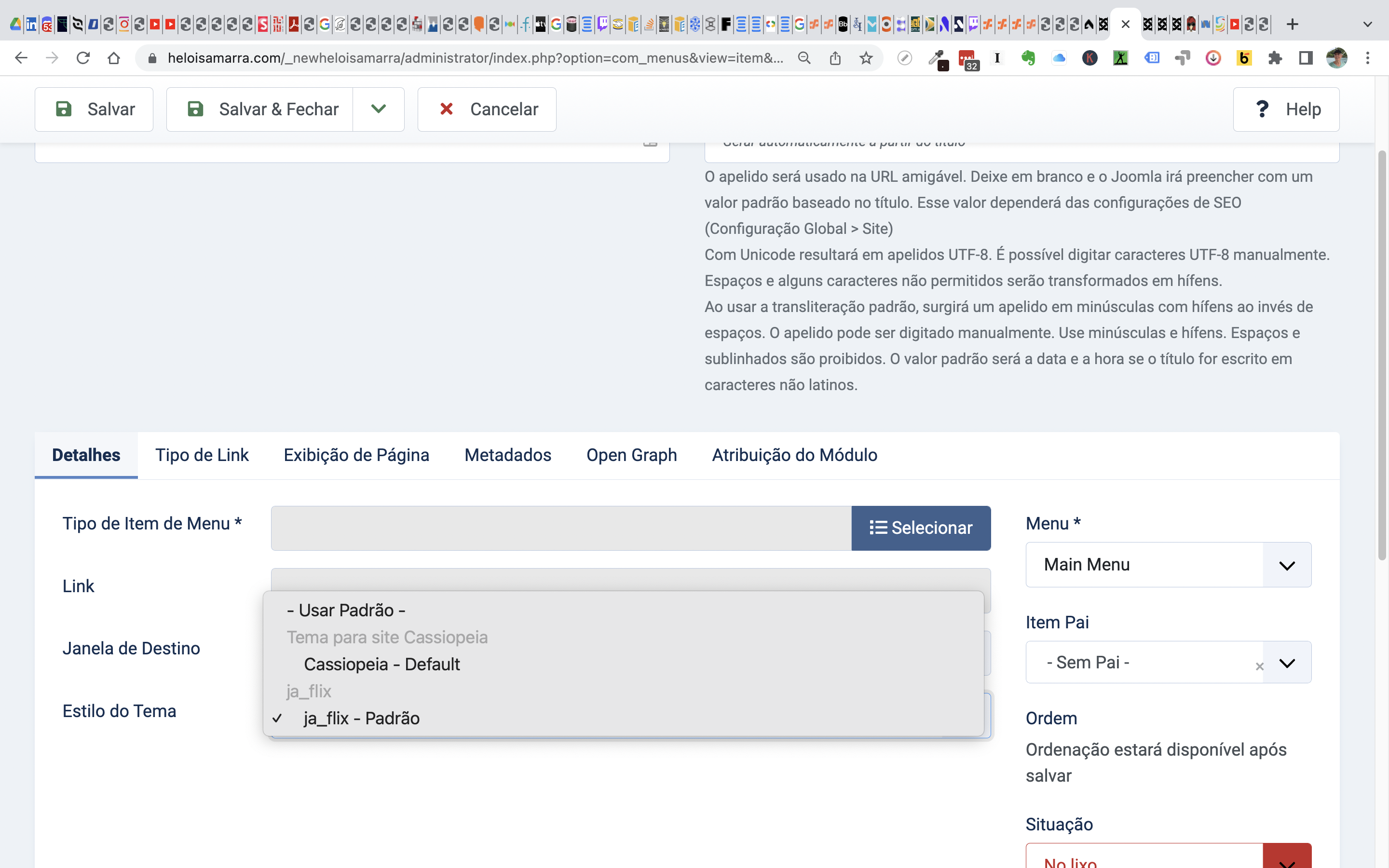Bookmark page with star icon

tap(866, 58)
